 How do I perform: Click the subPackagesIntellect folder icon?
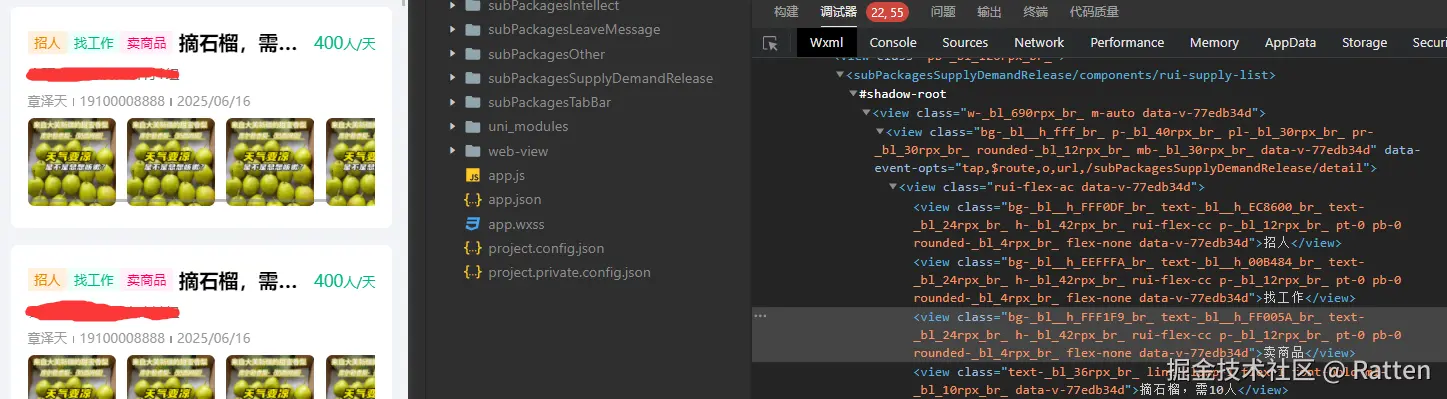click(473, 6)
